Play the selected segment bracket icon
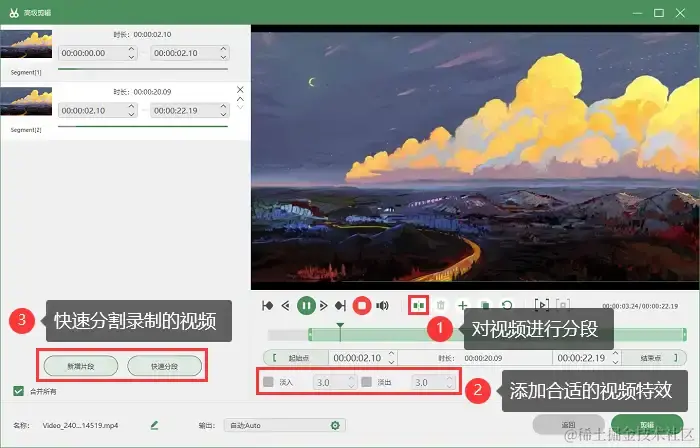 click(x=542, y=305)
